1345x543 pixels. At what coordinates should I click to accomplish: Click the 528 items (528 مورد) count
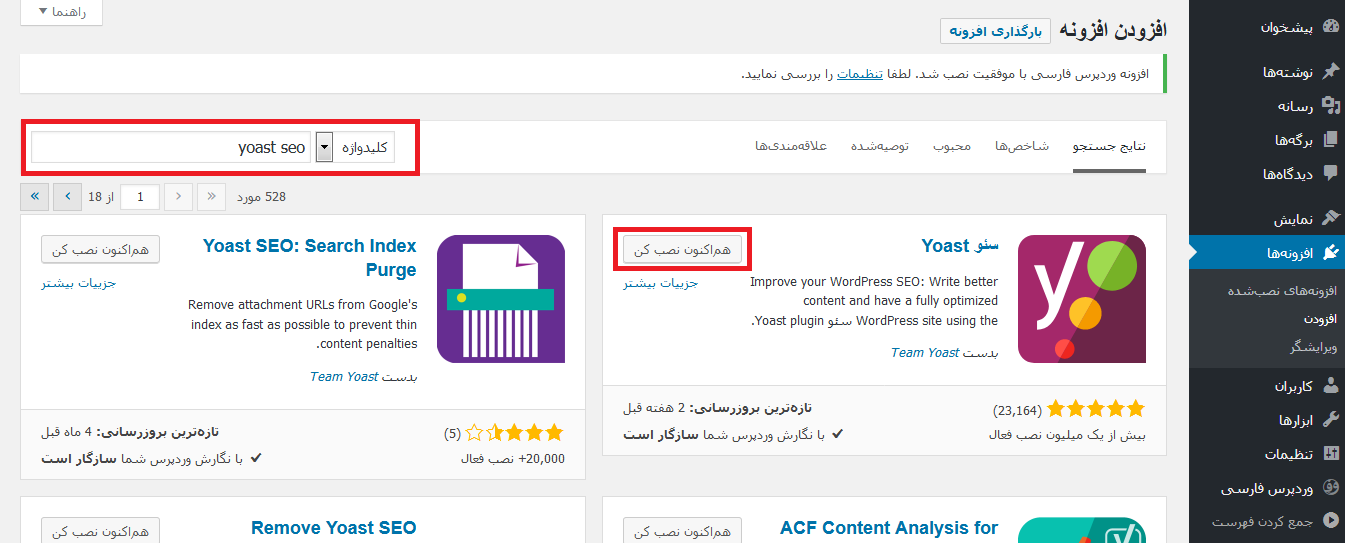click(x=261, y=197)
